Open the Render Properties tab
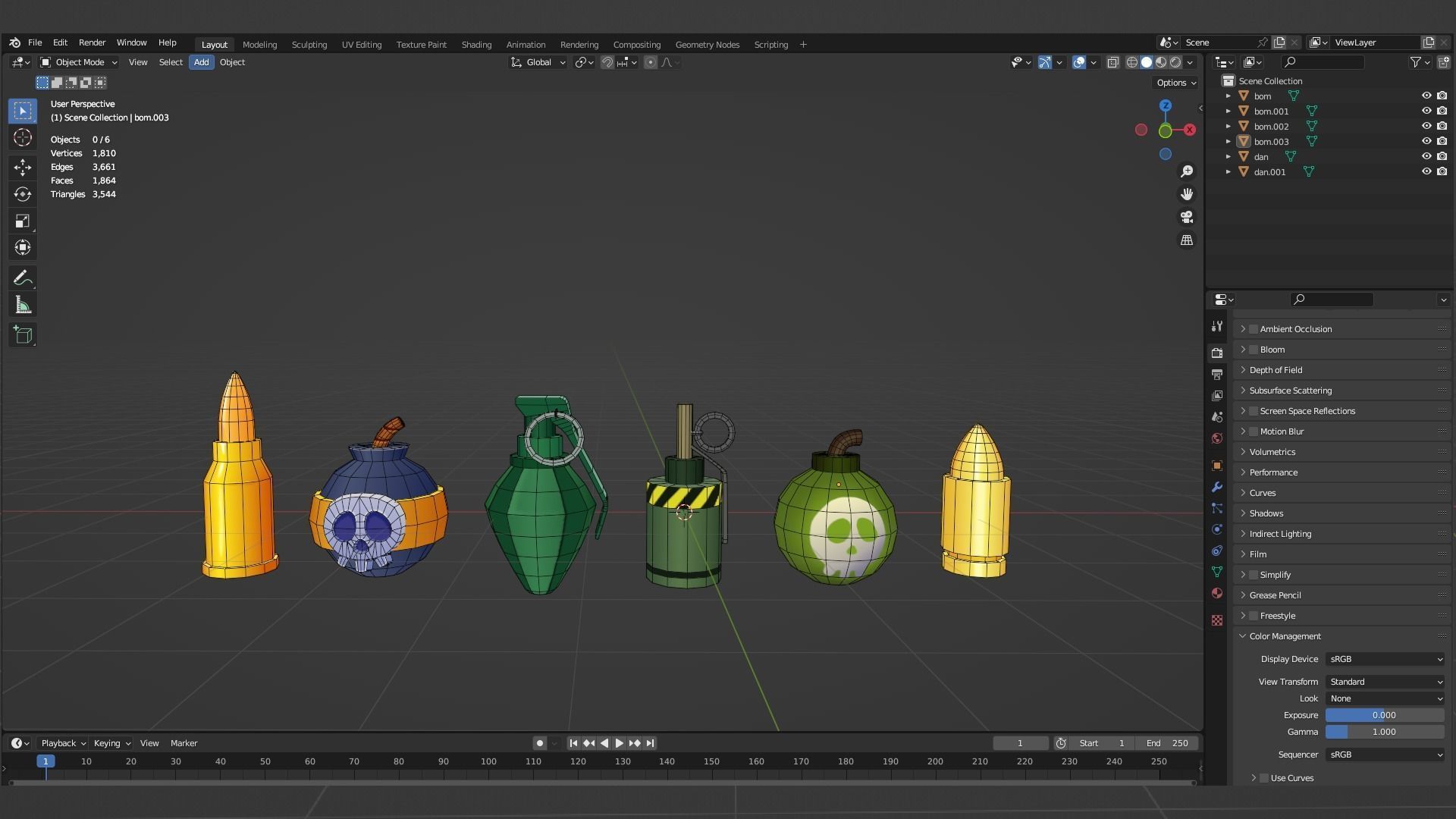 pyautogui.click(x=1217, y=352)
